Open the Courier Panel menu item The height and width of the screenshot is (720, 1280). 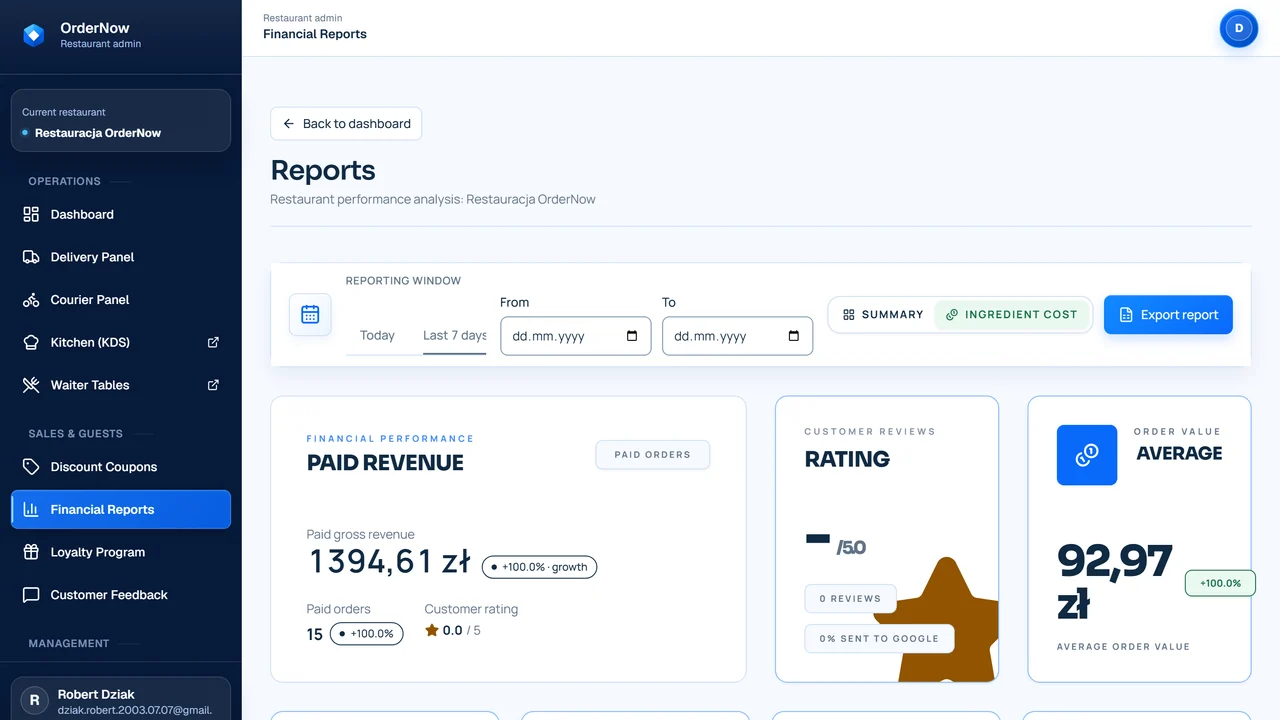(121, 300)
